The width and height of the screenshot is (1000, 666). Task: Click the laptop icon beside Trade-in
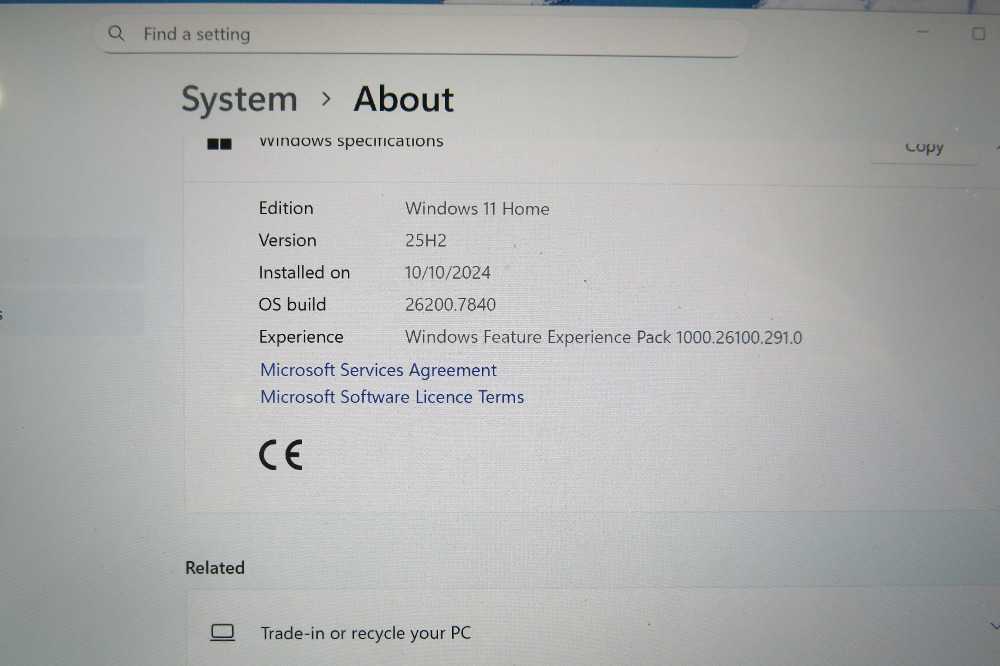pos(223,632)
